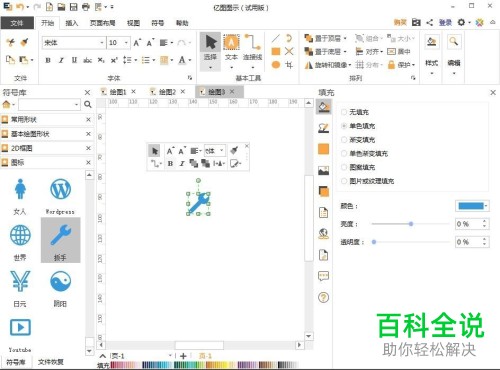The height and width of the screenshot is (370, 500).
Task: Expand 保护 protect dropdown
Action: [x=413, y=65]
